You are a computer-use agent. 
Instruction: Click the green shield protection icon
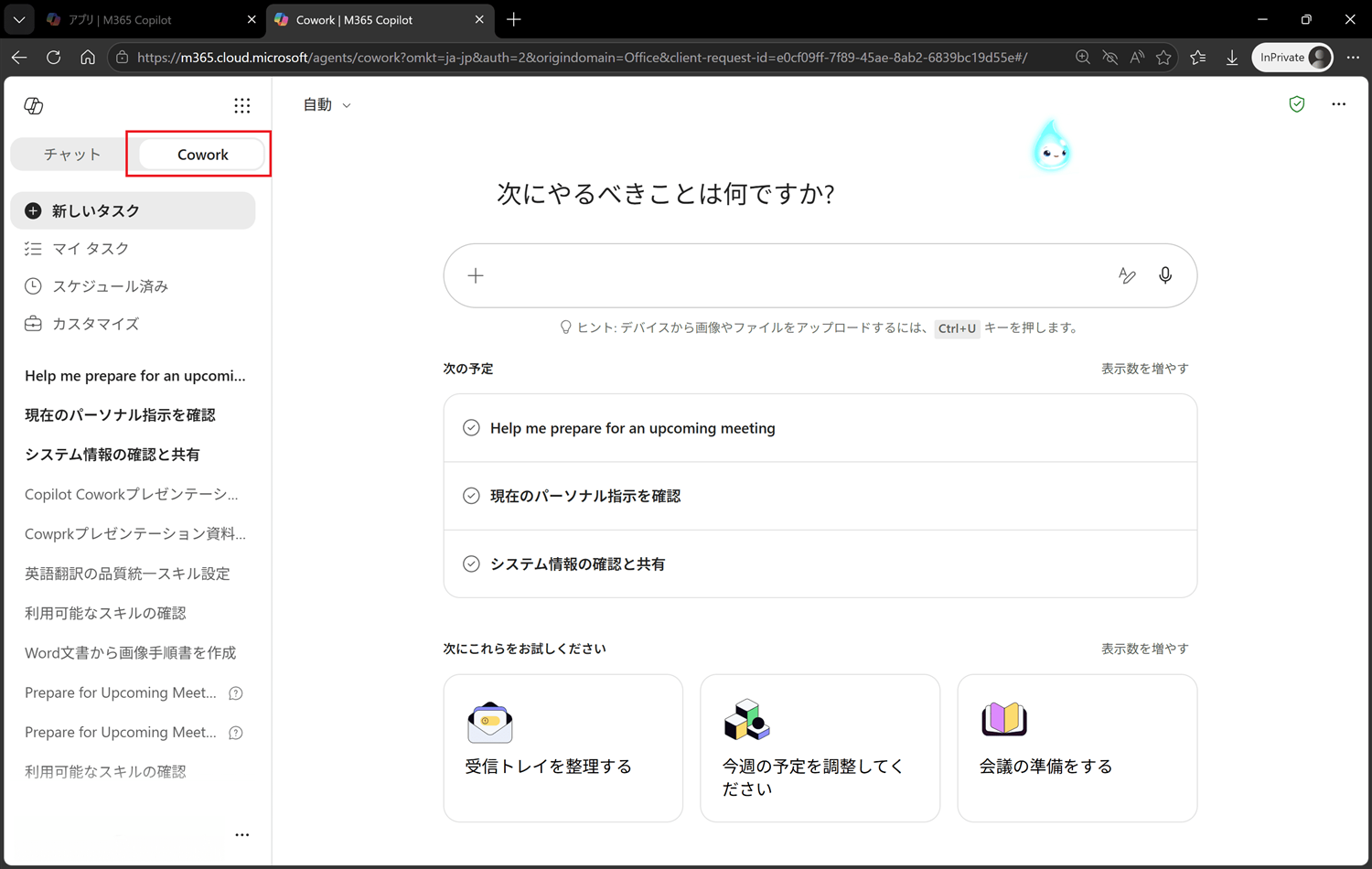click(x=1296, y=104)
